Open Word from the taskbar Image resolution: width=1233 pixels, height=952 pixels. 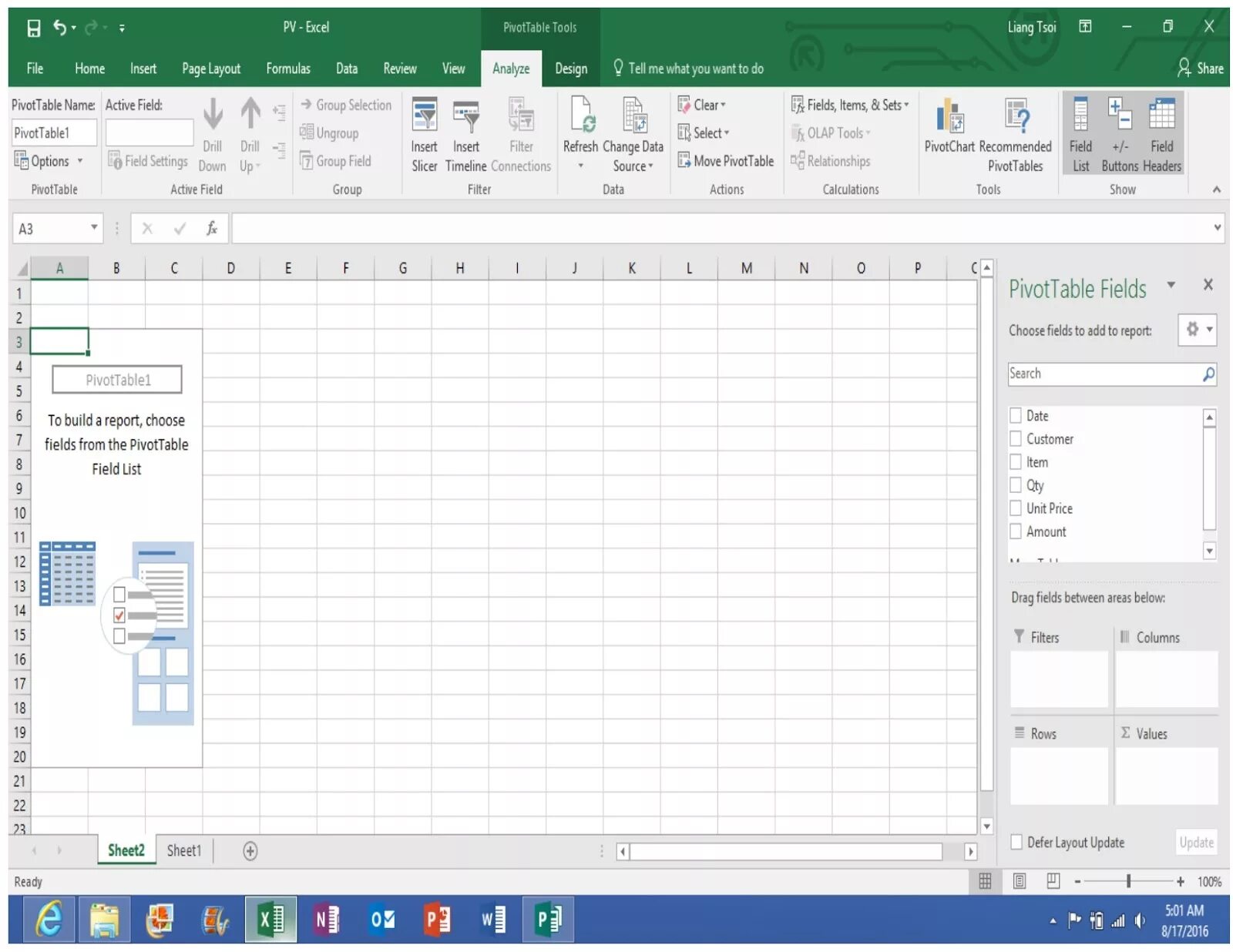(x=492, y=919)
